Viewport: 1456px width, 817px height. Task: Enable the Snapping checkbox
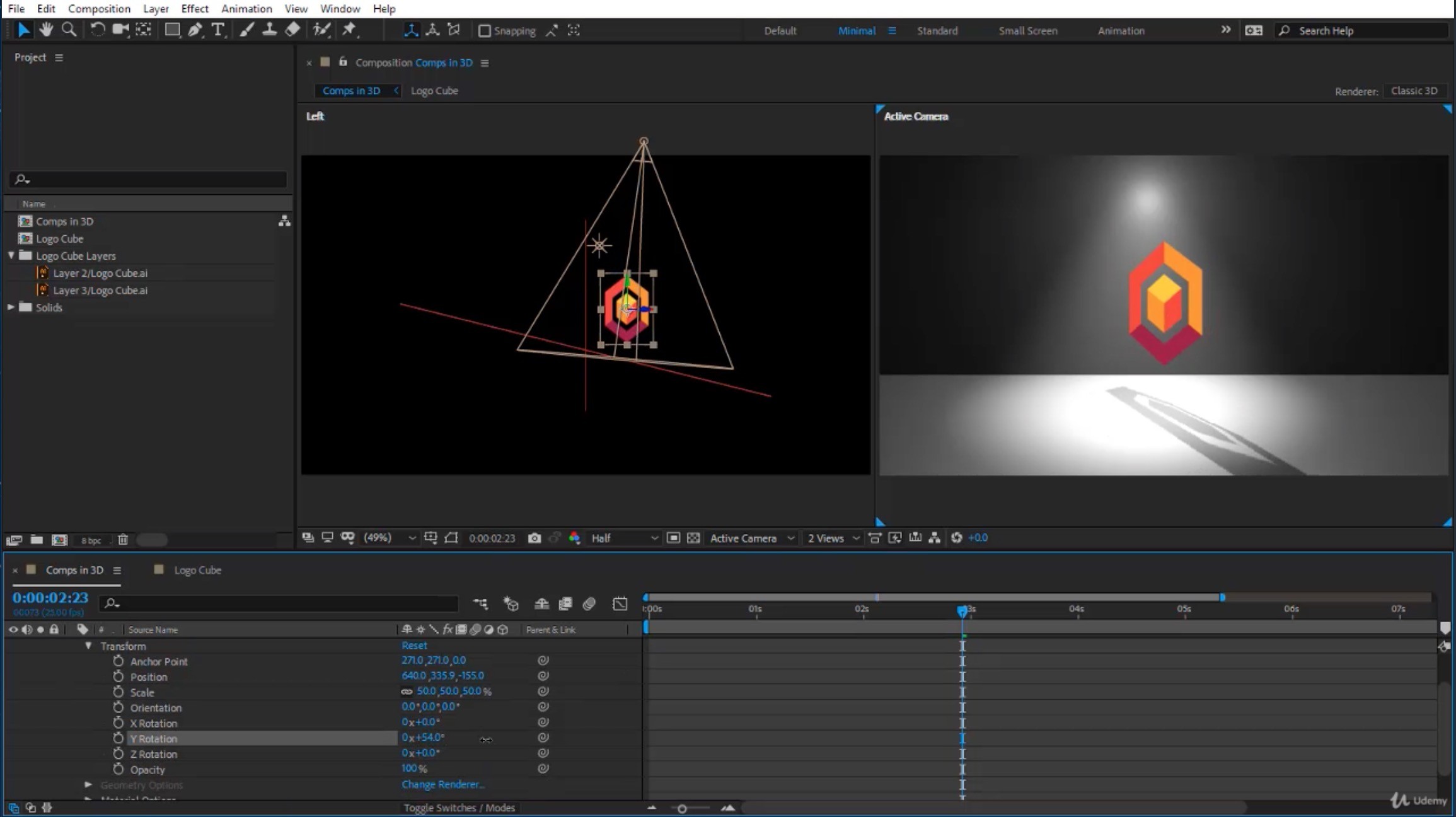pos(484,31)
